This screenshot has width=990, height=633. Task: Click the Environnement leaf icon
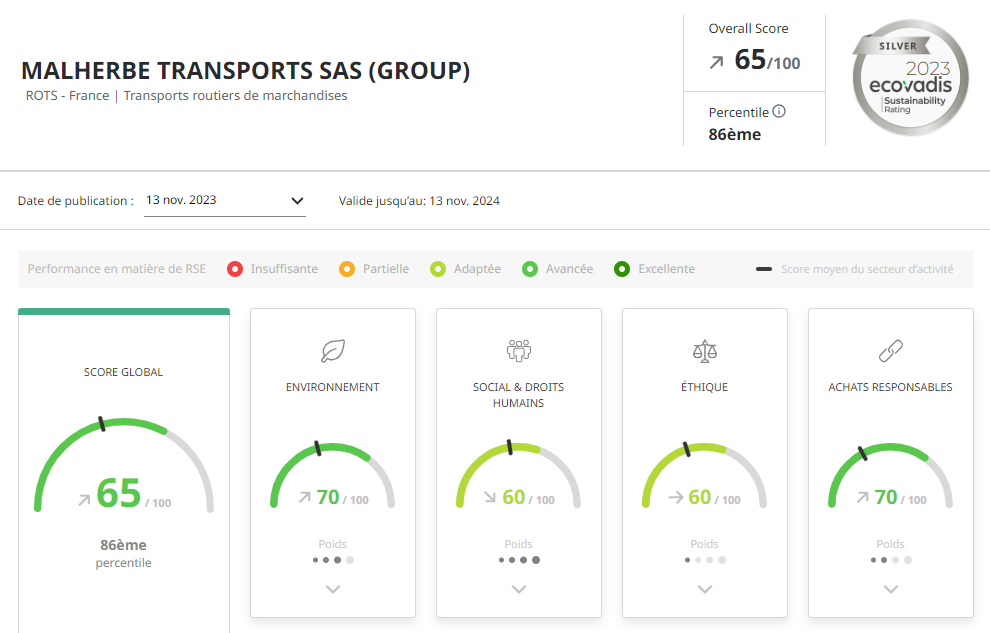[x=333, y=351]
